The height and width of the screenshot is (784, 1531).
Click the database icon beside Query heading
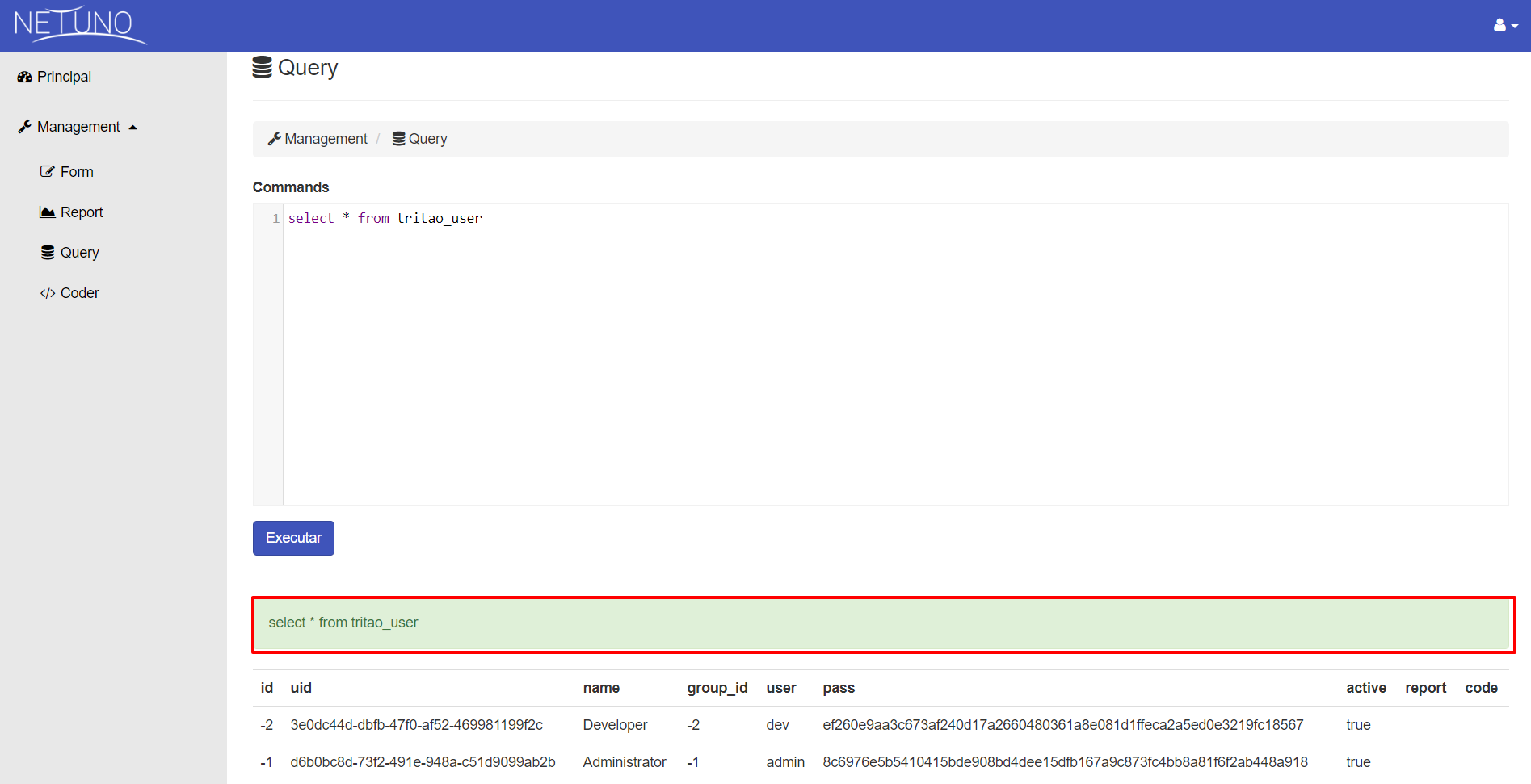(x=263, y=67)
